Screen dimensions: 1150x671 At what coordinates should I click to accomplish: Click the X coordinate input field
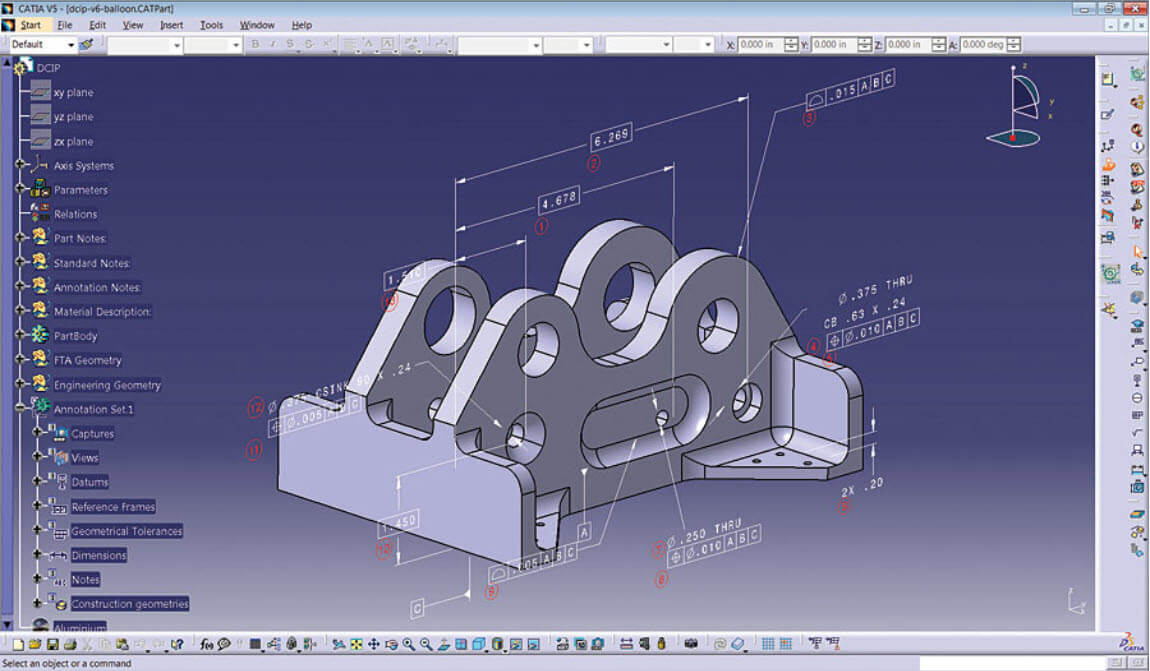coord(760,45)
